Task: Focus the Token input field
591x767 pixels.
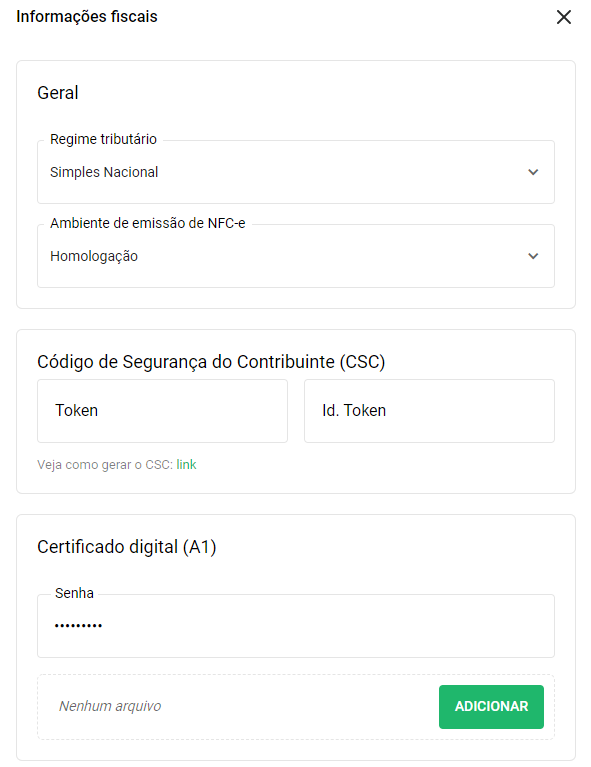Action: pyautogui.click(x=162, y=411)
